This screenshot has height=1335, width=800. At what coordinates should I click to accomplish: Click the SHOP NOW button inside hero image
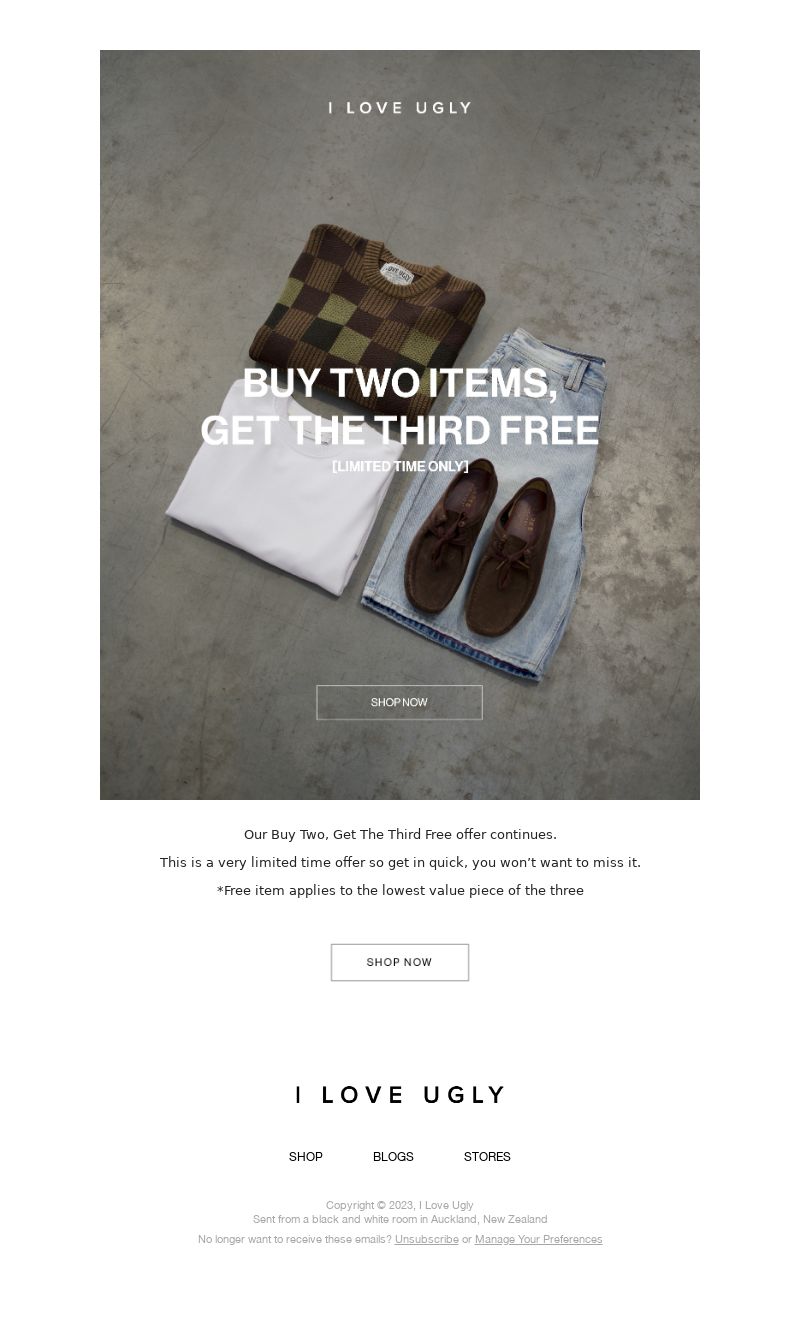(399, 702)
